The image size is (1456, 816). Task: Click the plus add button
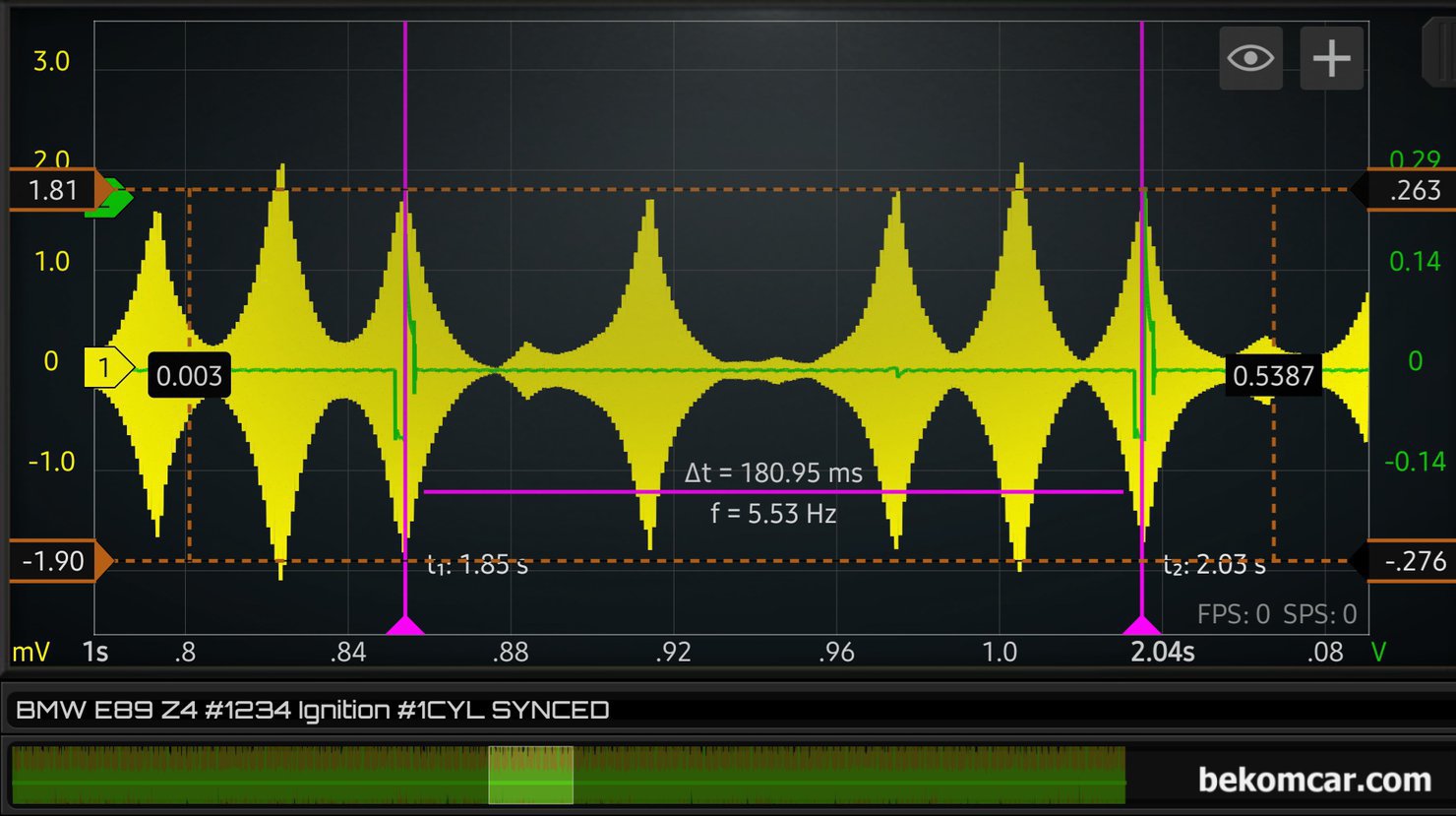tap(1331, 59)
